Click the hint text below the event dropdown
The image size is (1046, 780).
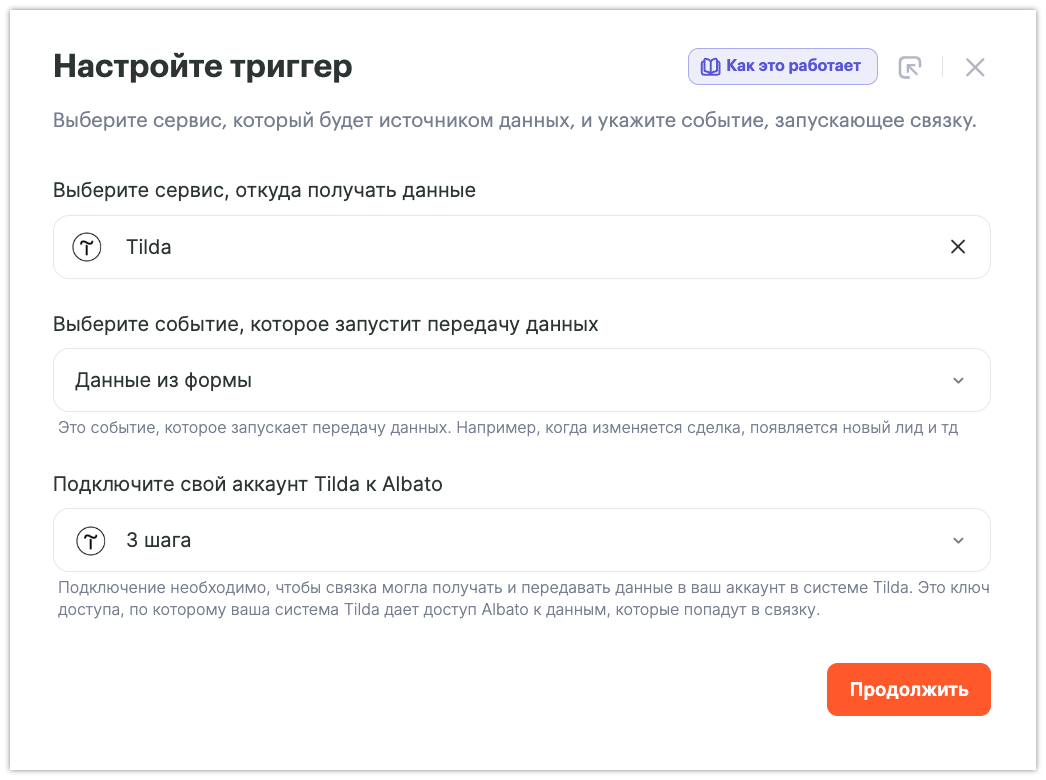coord(508,429)
